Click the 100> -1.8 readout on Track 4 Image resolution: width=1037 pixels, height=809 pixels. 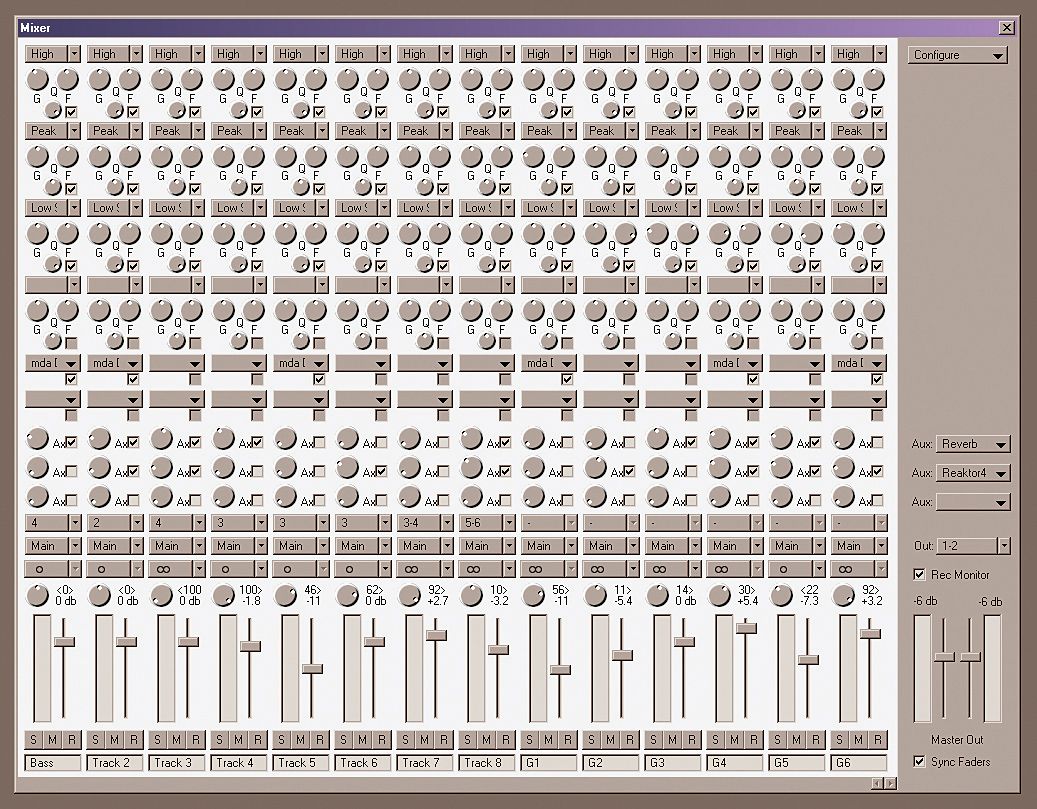[x=250, y=595]
